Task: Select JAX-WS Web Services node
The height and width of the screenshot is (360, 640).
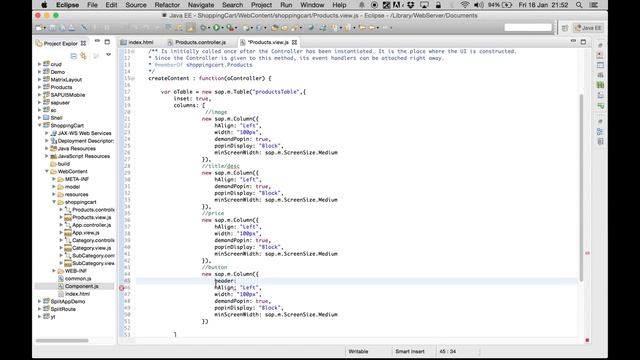Action: (x=84, y=133)
